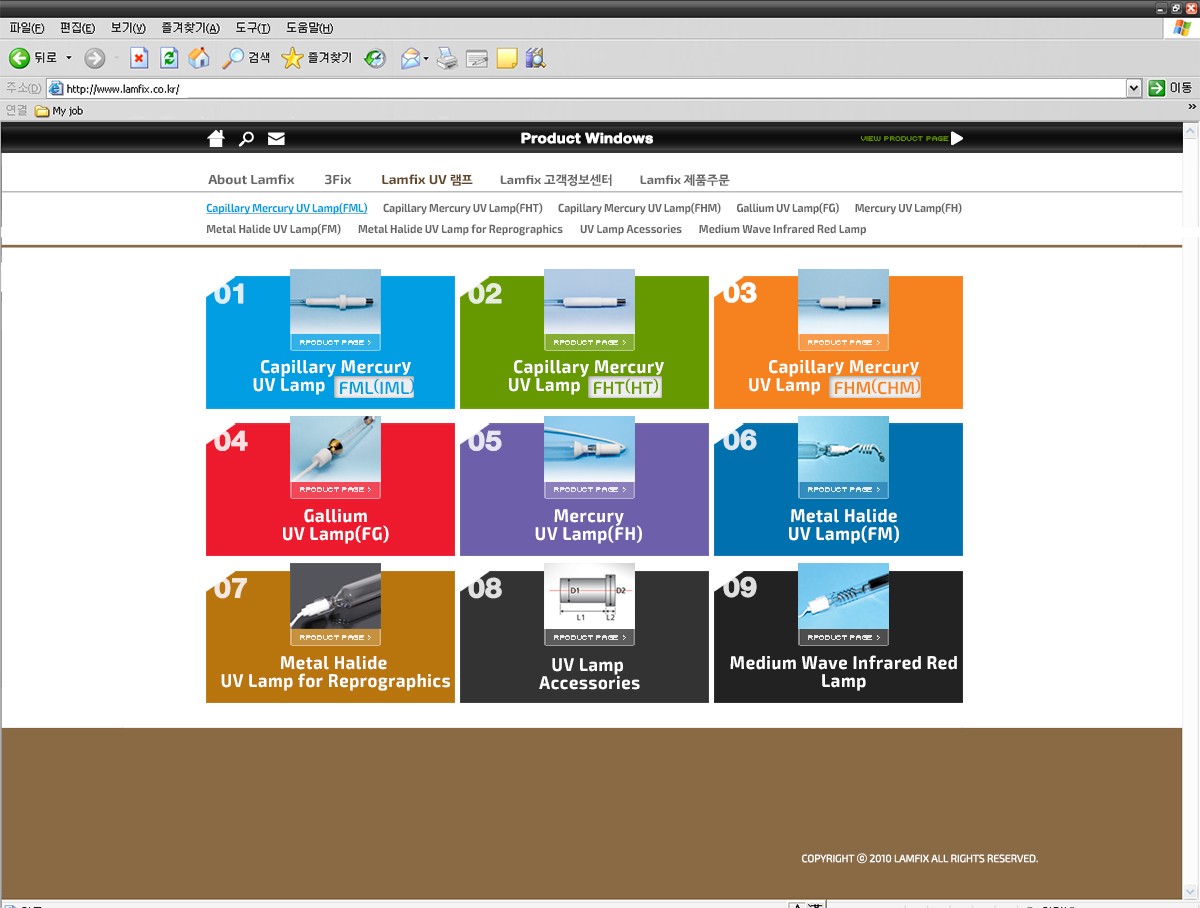Click in the URL address field
This screenshot has width=1200, height=908.
[x=590, y=88]
